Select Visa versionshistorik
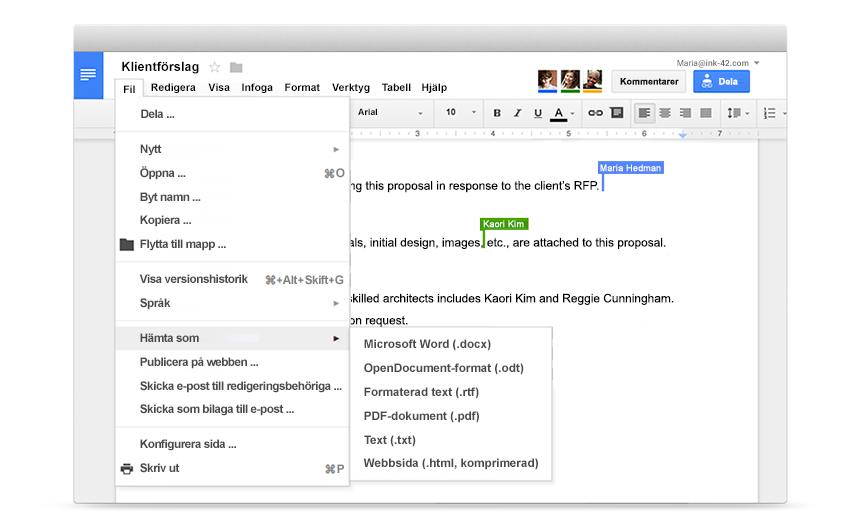Screen dimensions: 853x532 (232, 280)
